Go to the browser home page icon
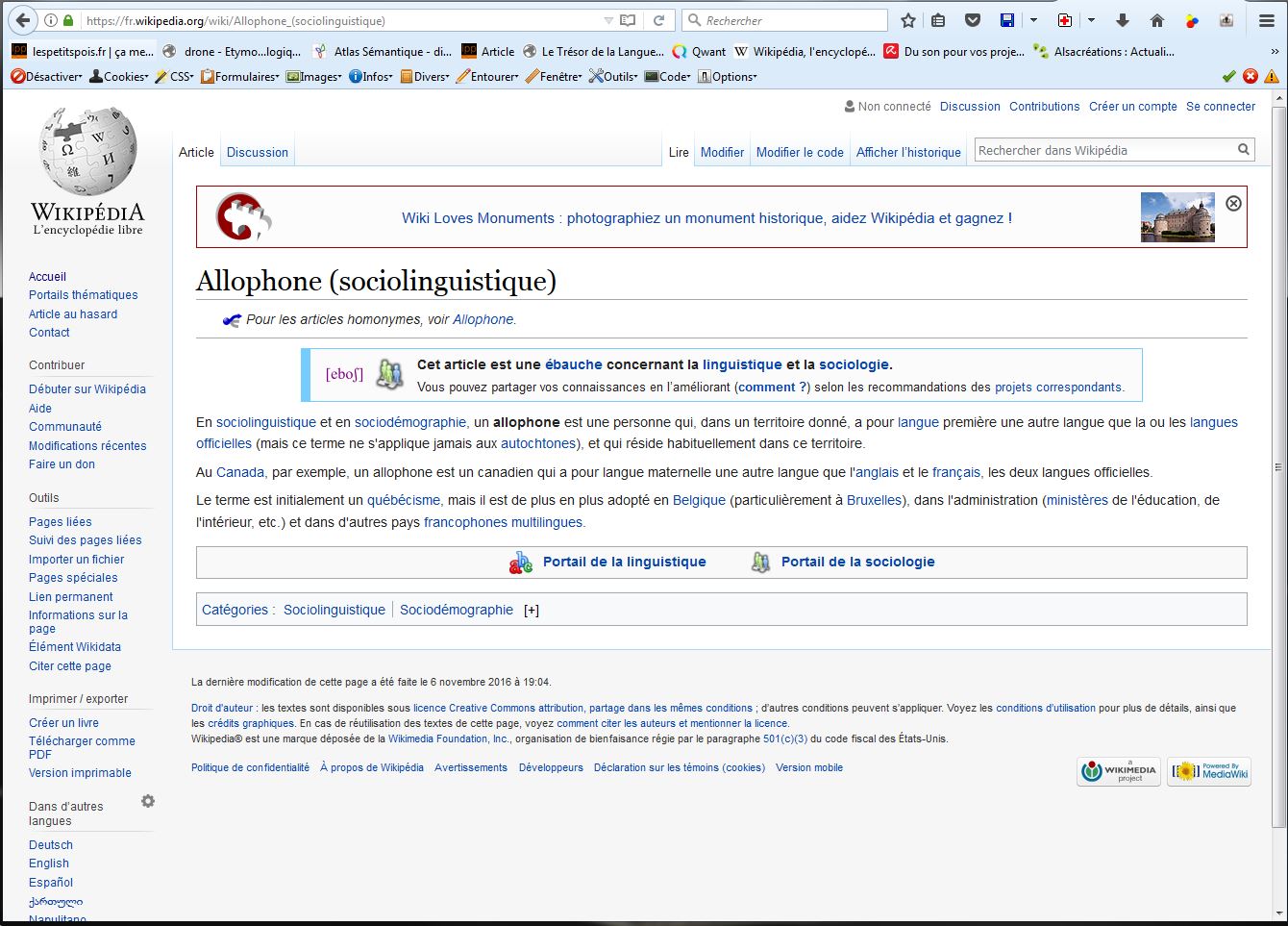 1157,20
